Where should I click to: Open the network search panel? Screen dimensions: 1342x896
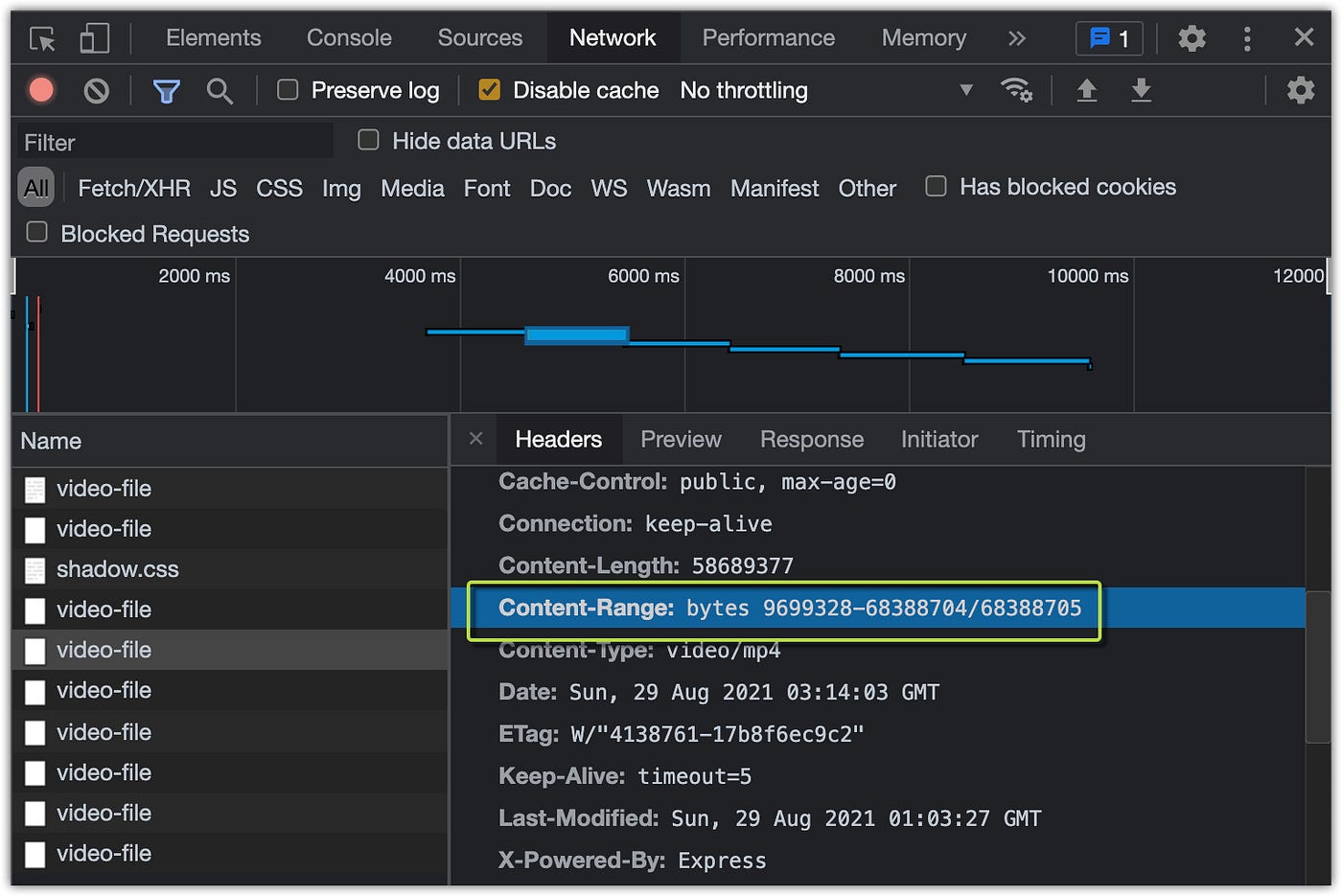tap(220, 89)
